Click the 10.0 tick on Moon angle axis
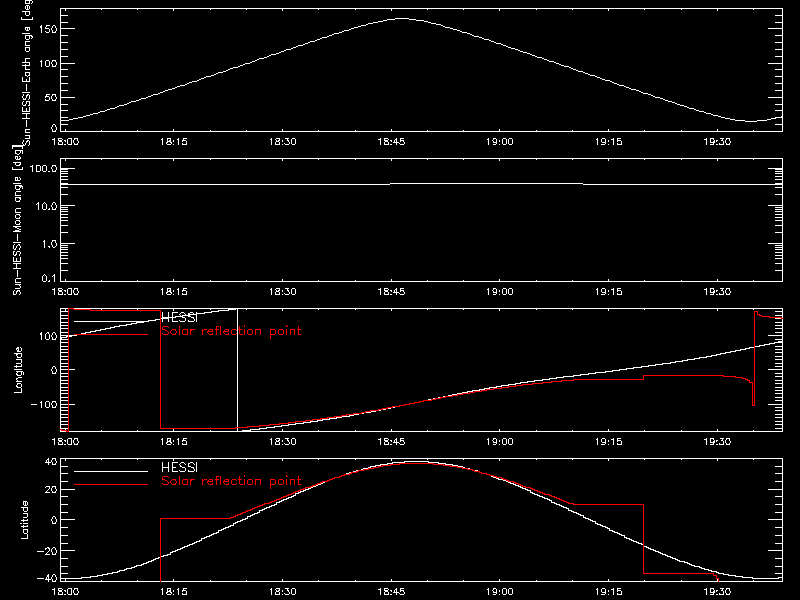 [x=46, y=207]
